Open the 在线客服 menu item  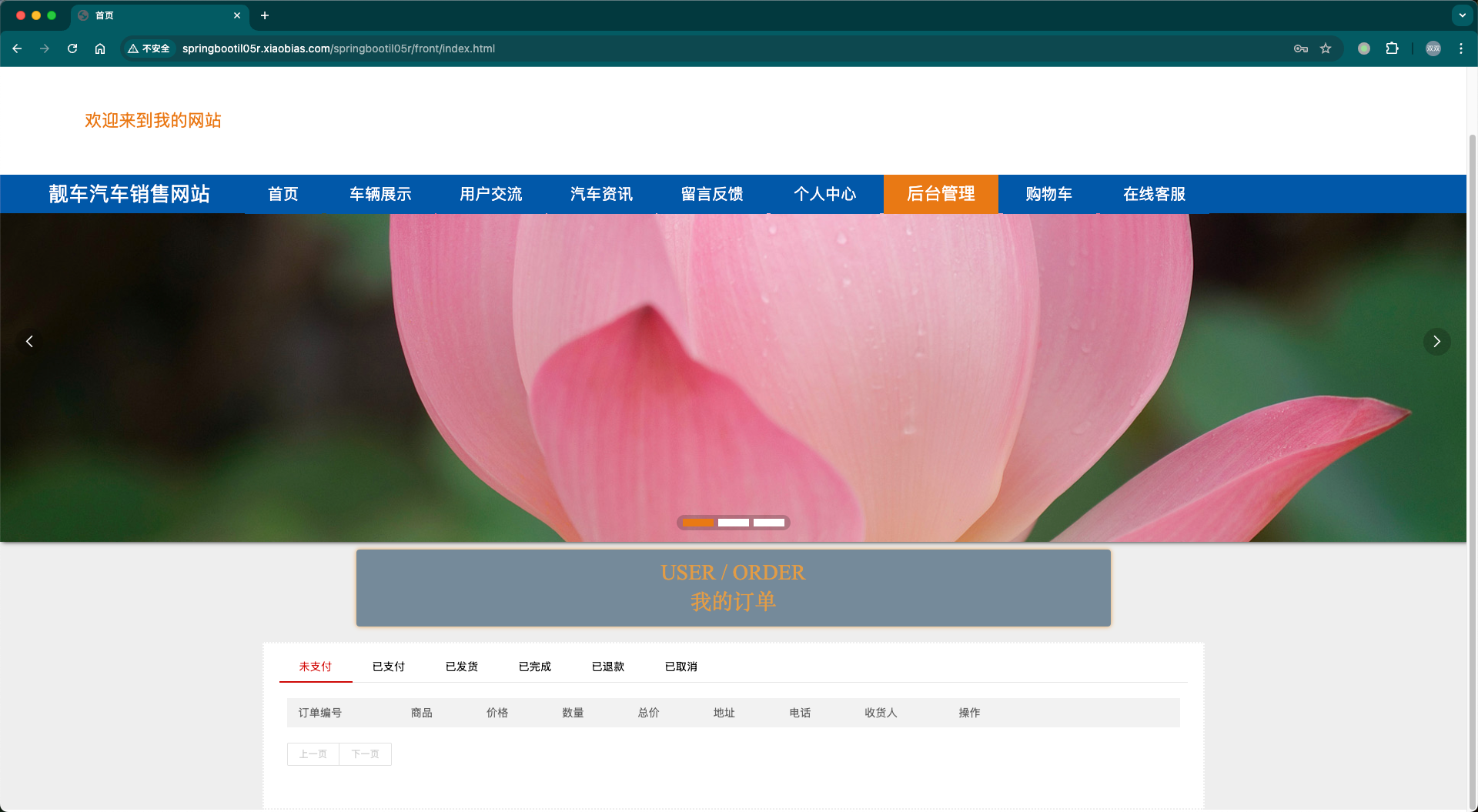coord(1154,194)
